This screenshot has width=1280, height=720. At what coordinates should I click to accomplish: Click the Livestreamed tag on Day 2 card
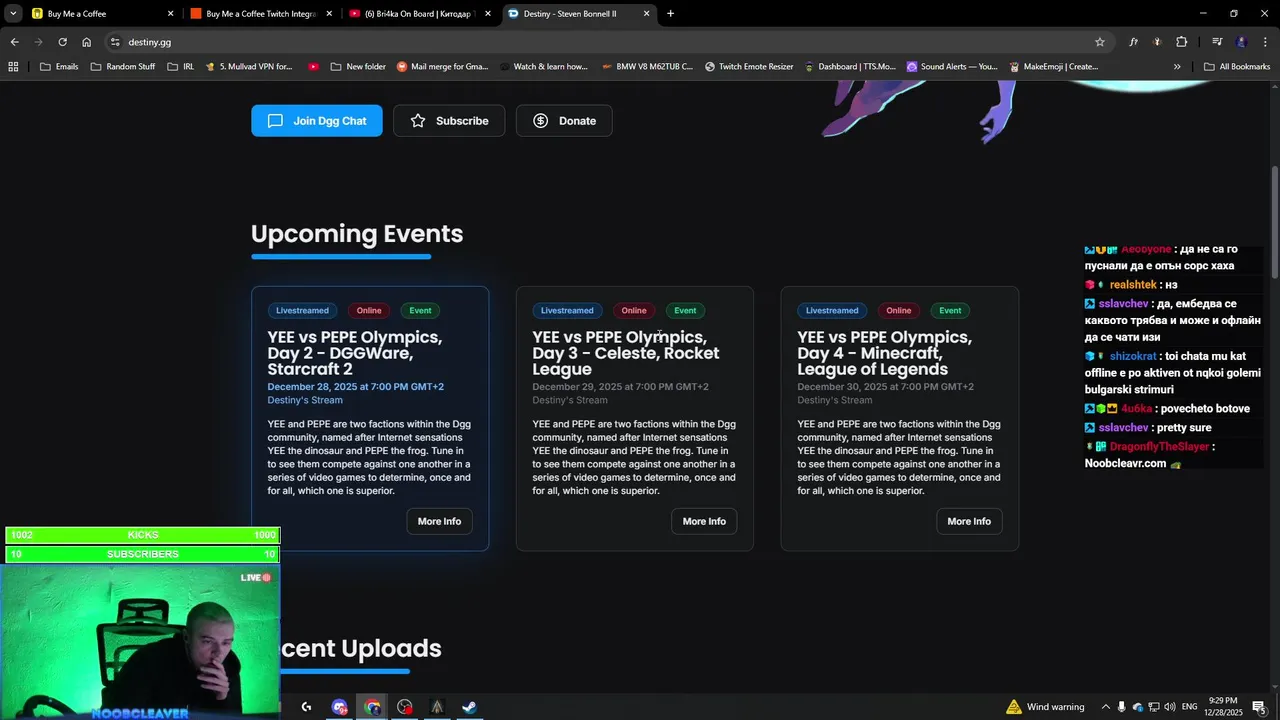[302, 311]
